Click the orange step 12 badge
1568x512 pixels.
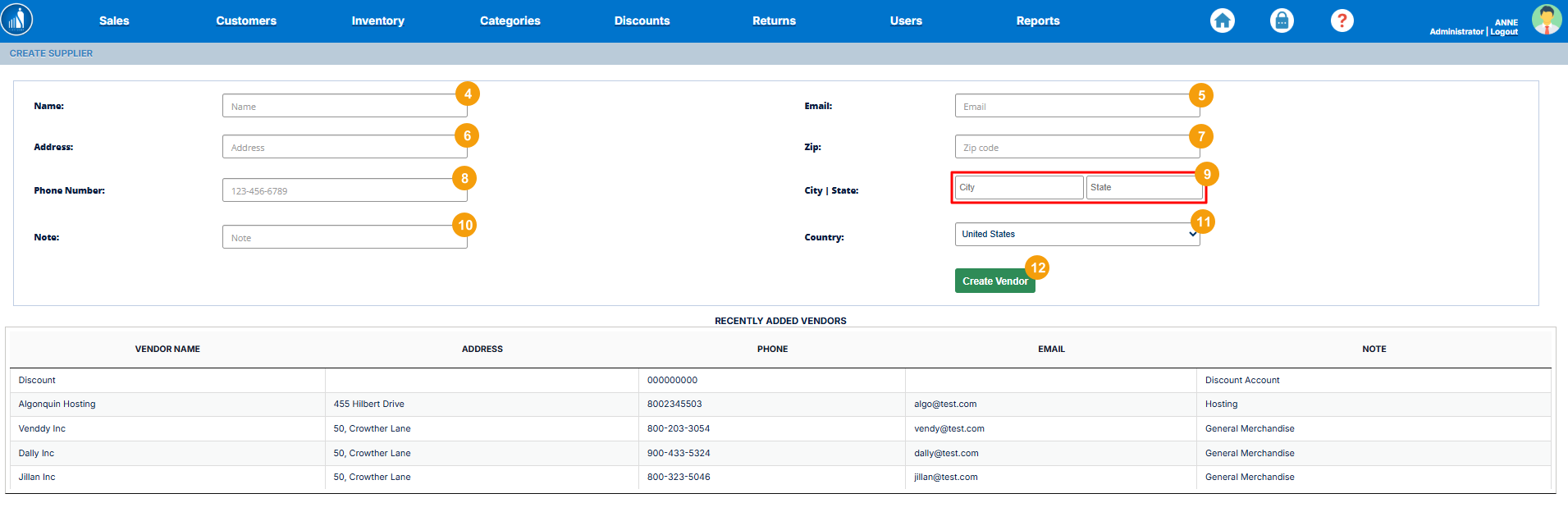(x=1038, y=267)
